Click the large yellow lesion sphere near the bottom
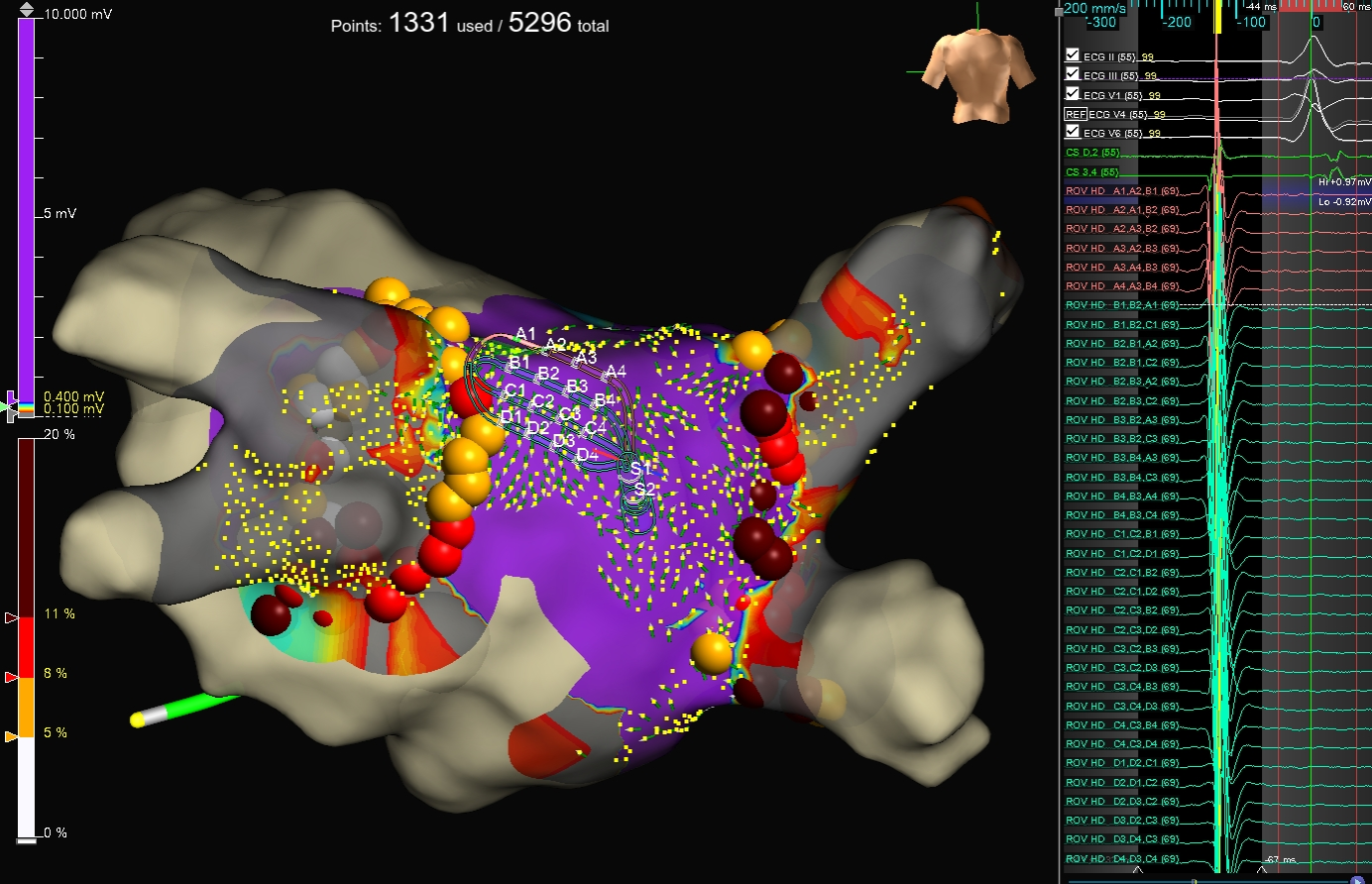This screenshot has width=1372, height=884. 712,653
